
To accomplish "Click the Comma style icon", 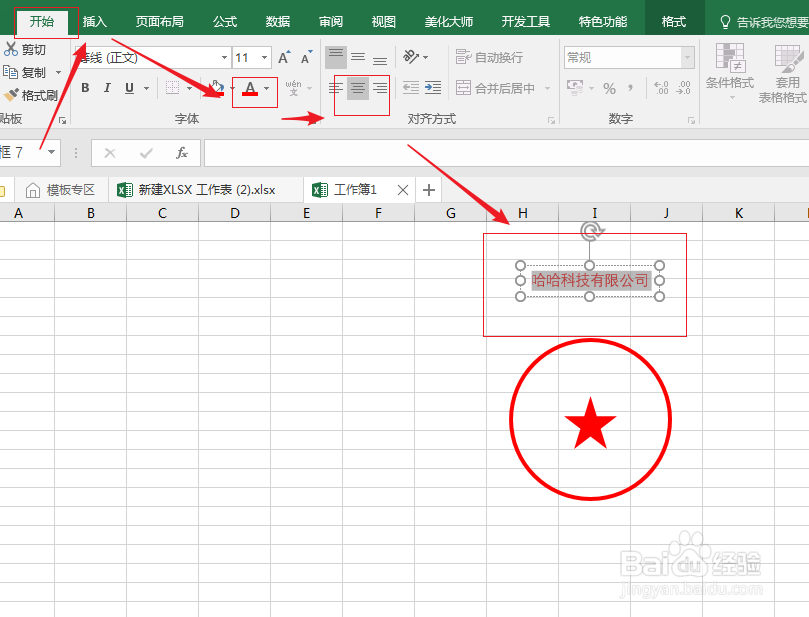I will coord(629,88).
